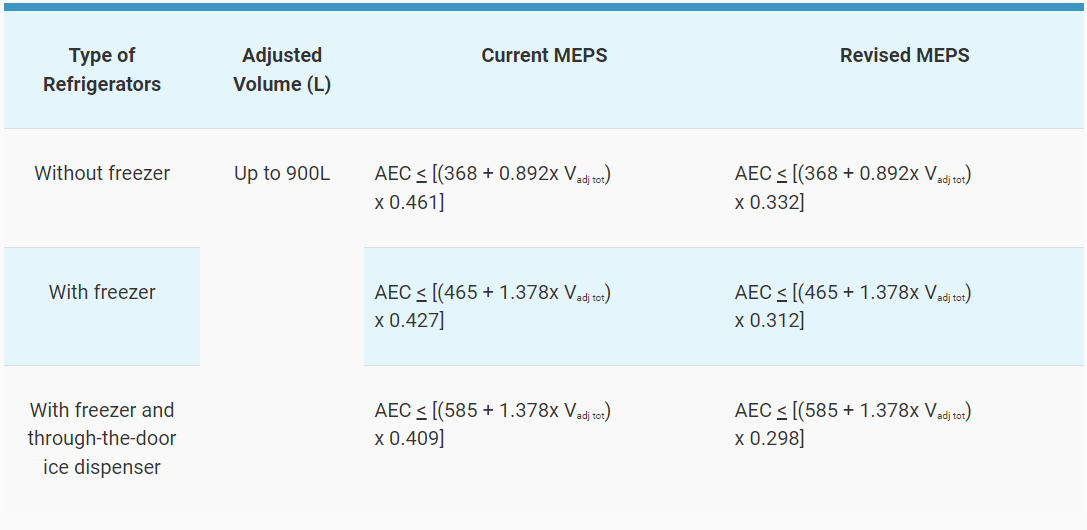Click the "Current MEPS" column header

point(544,56)
